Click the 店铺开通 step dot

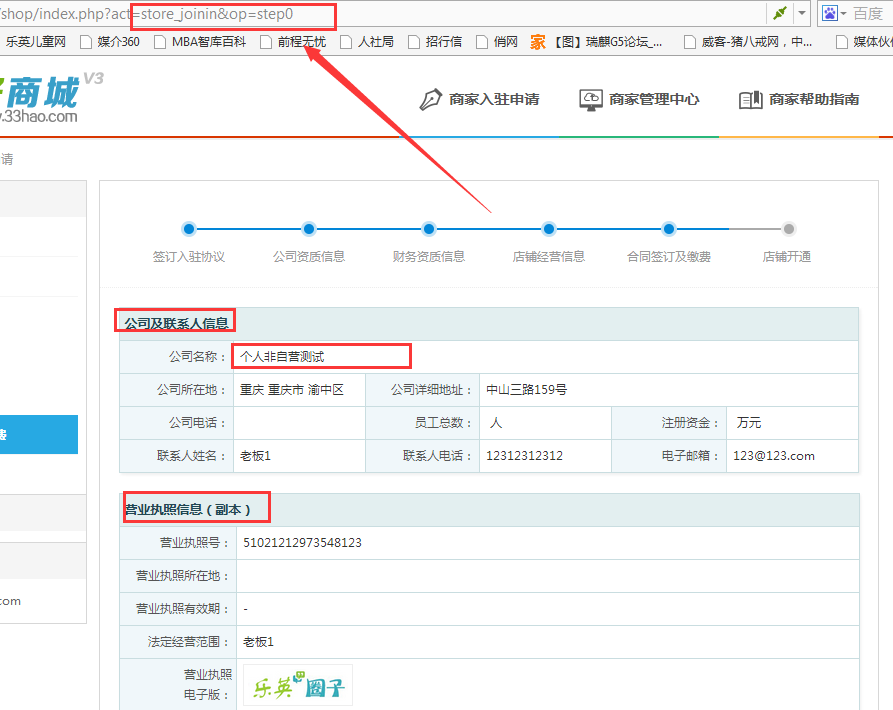[x=788, y=229]
